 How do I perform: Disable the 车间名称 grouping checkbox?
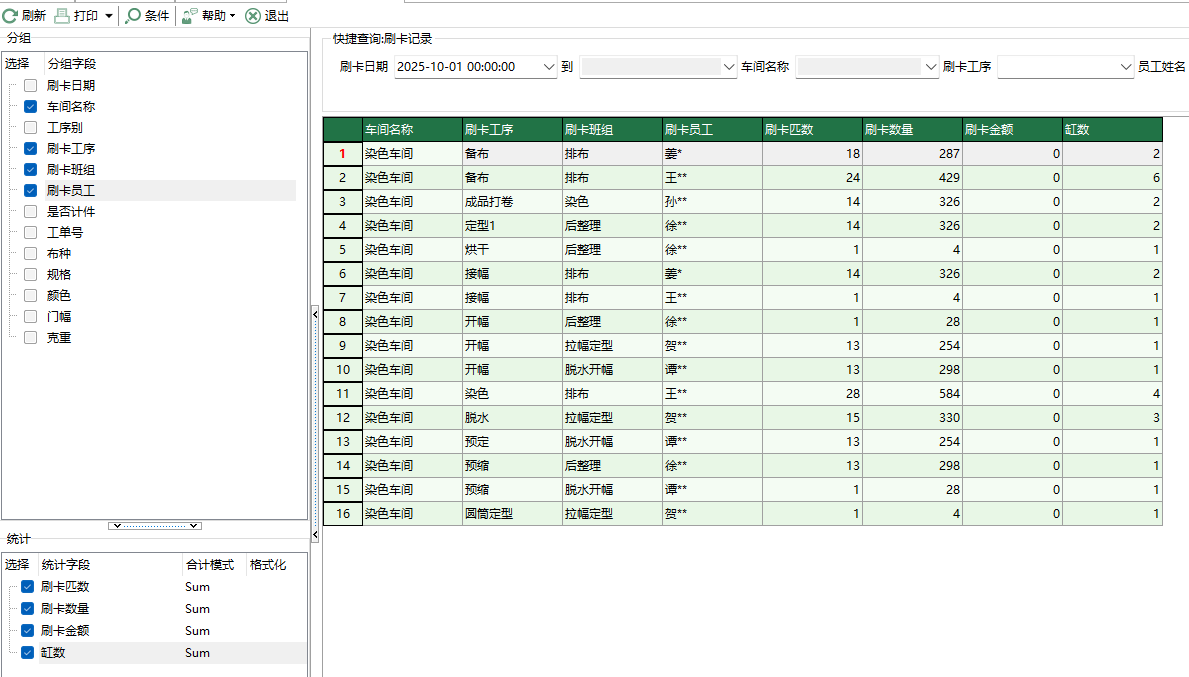[x=29, y=106]
